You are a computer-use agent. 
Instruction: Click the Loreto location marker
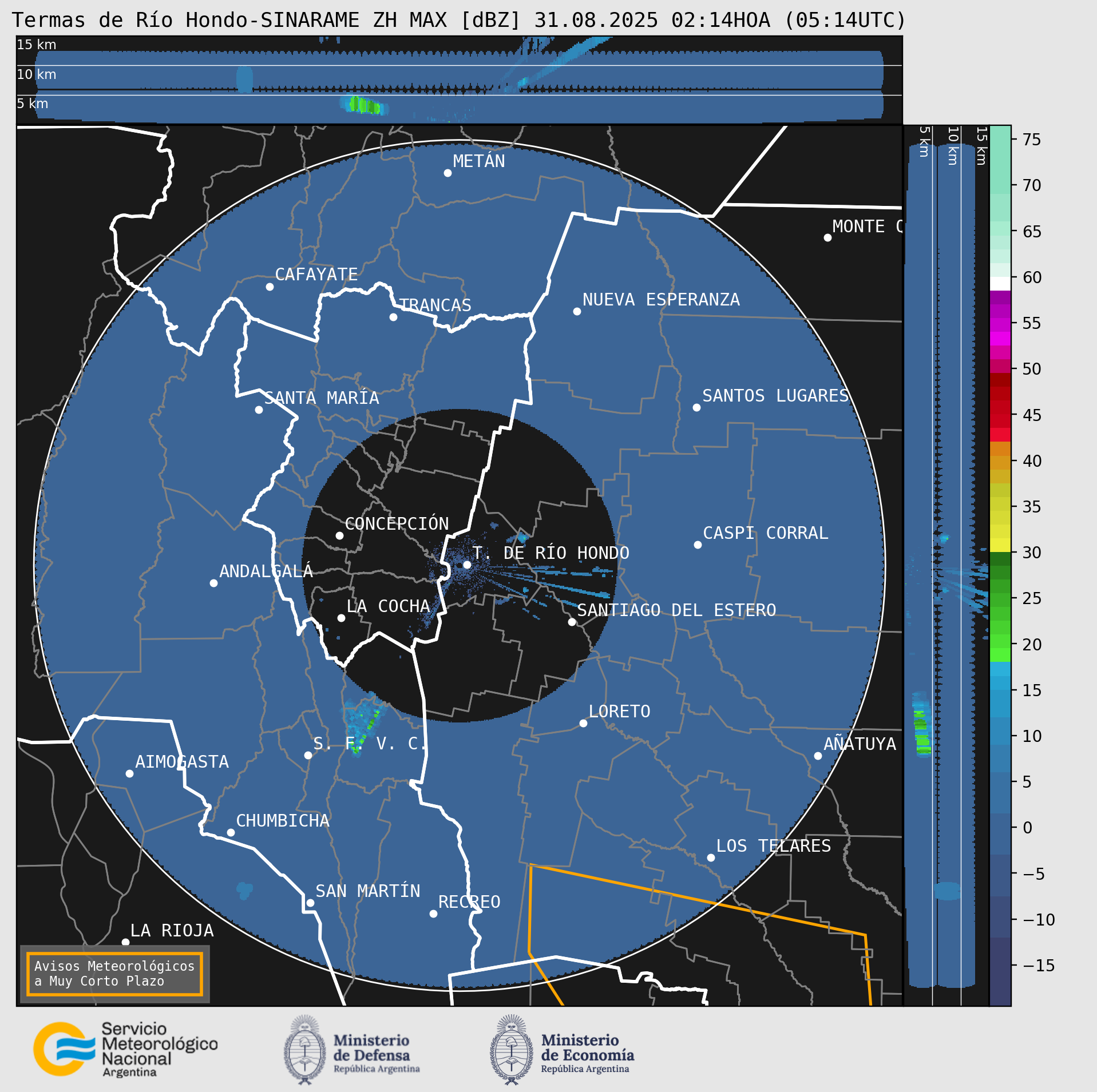click(583, 723)
